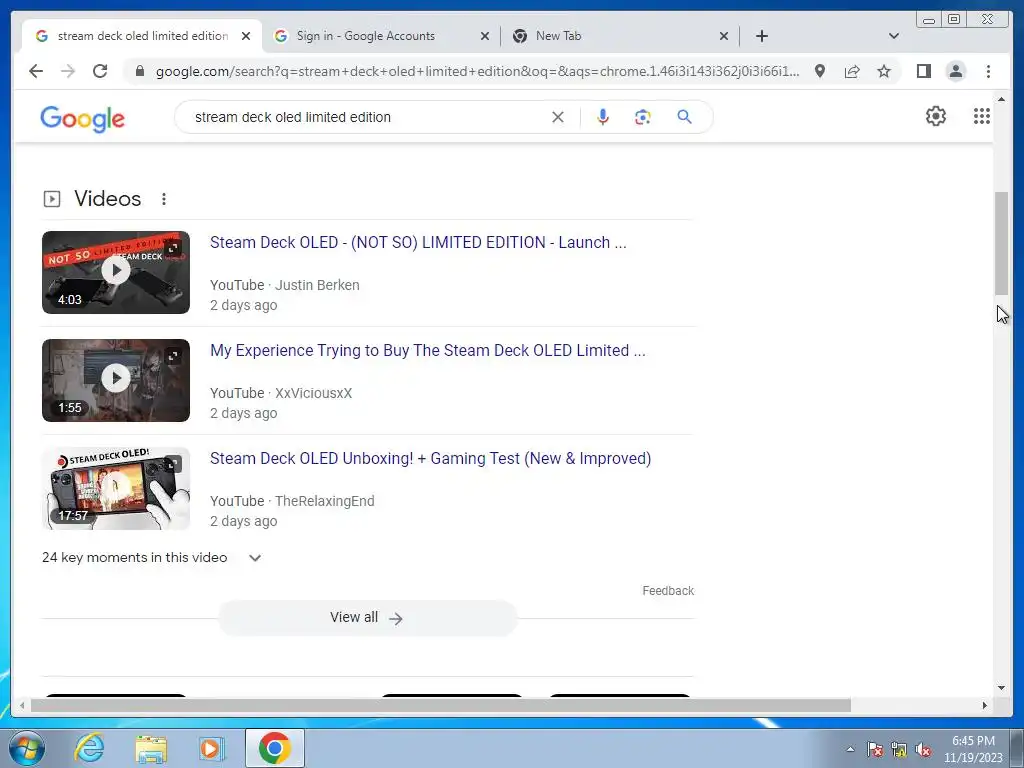This screenshot has height=768, width=1024.
Task: Click the Videos section heading
Action: 108,199
